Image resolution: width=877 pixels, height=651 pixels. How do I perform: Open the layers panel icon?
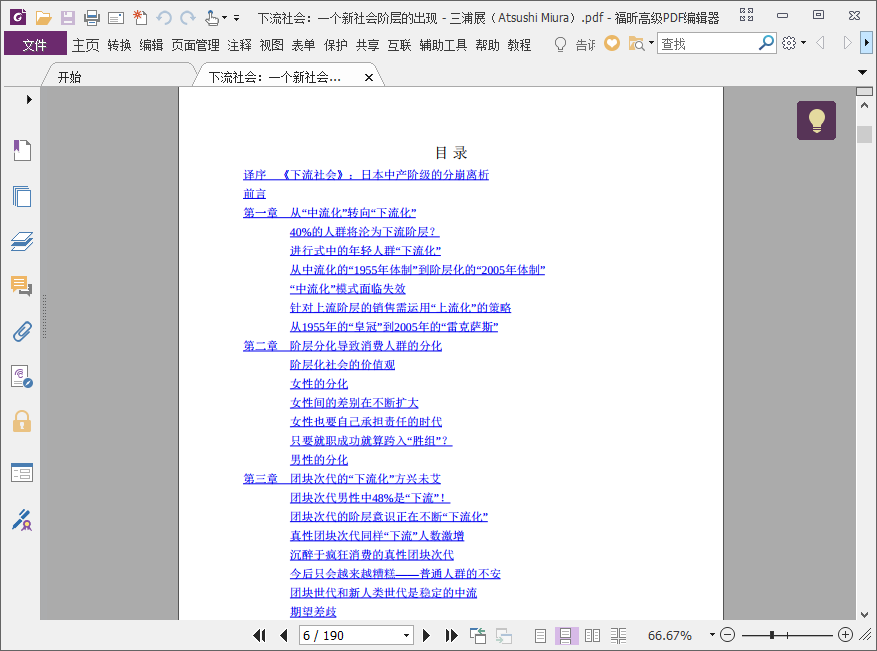click(x=22, y=242)
